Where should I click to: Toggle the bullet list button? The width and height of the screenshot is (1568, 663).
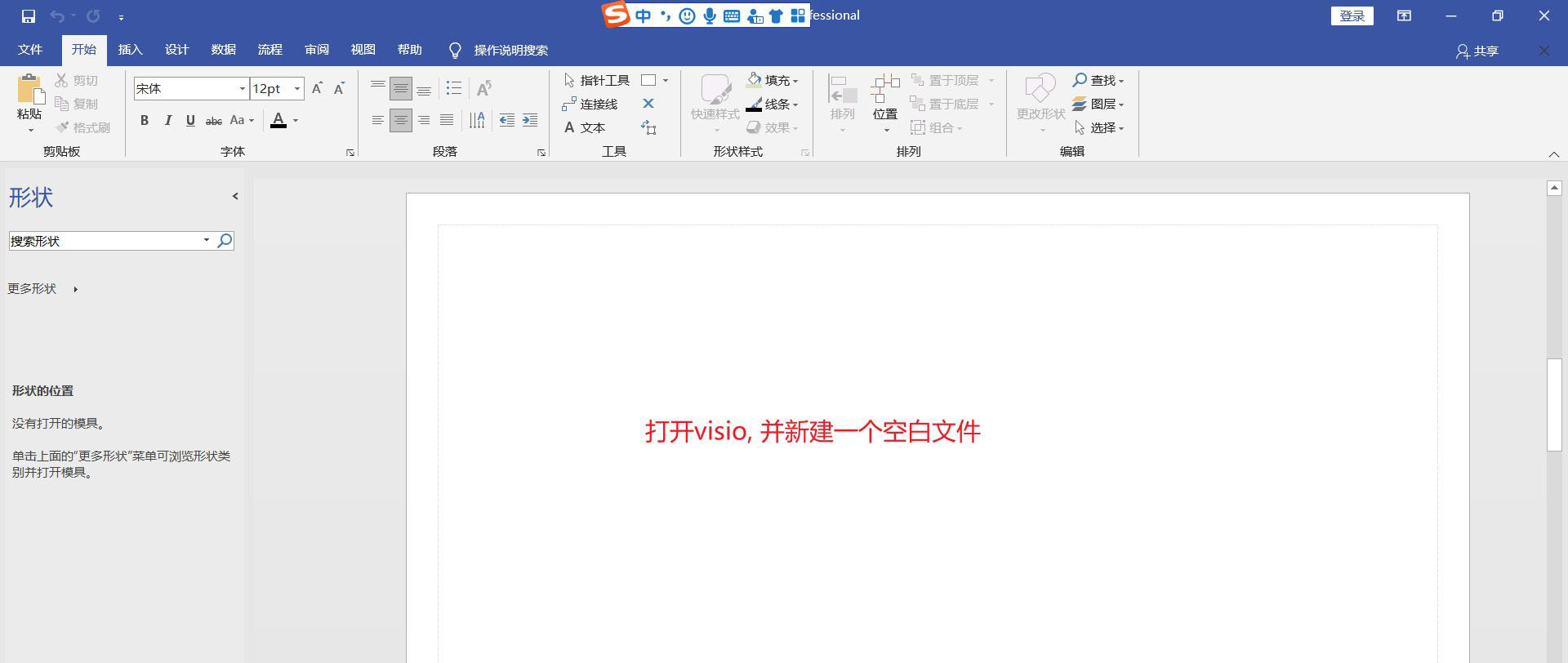tap(454, 88)
